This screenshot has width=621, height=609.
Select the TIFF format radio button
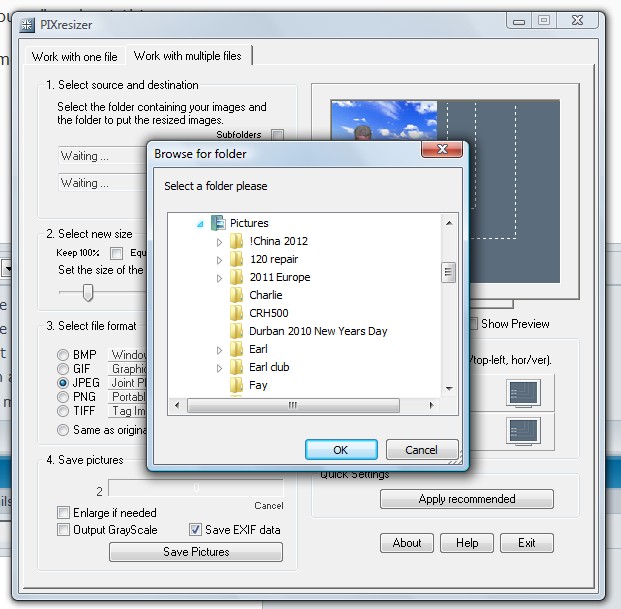63,411
